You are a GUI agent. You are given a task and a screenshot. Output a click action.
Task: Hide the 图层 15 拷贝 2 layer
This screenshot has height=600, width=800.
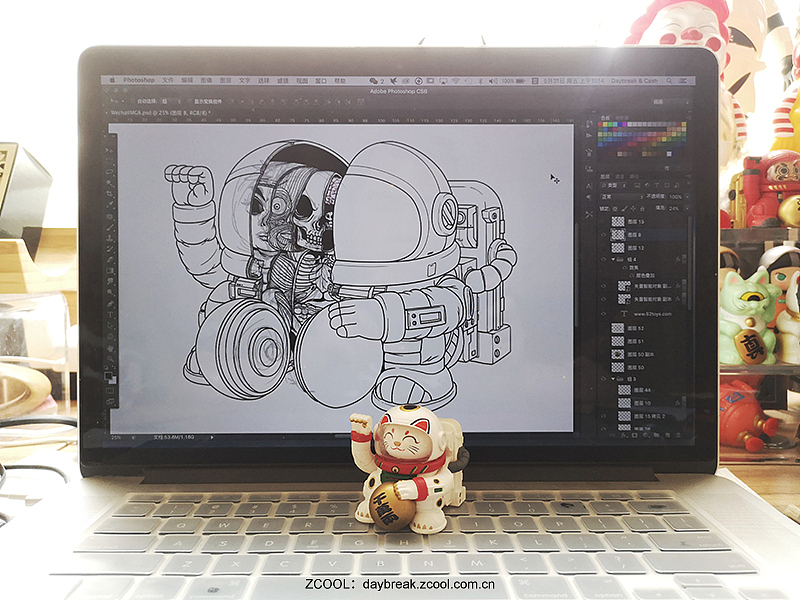click(603, 416)
